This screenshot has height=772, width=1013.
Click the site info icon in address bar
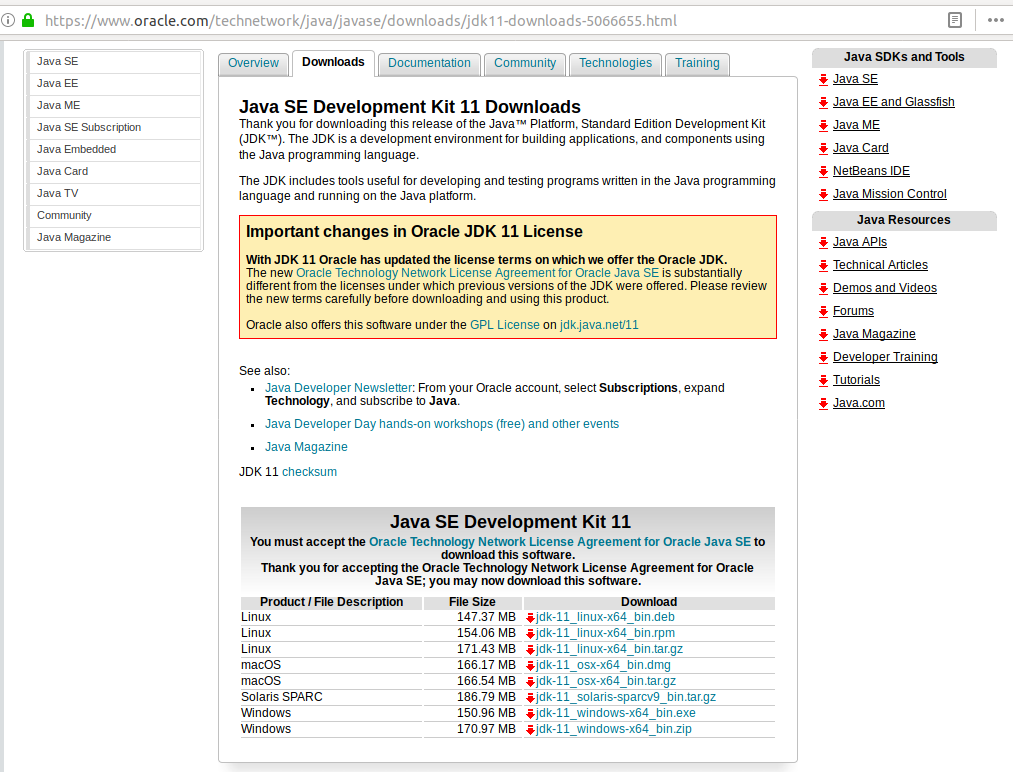(7, 20)
